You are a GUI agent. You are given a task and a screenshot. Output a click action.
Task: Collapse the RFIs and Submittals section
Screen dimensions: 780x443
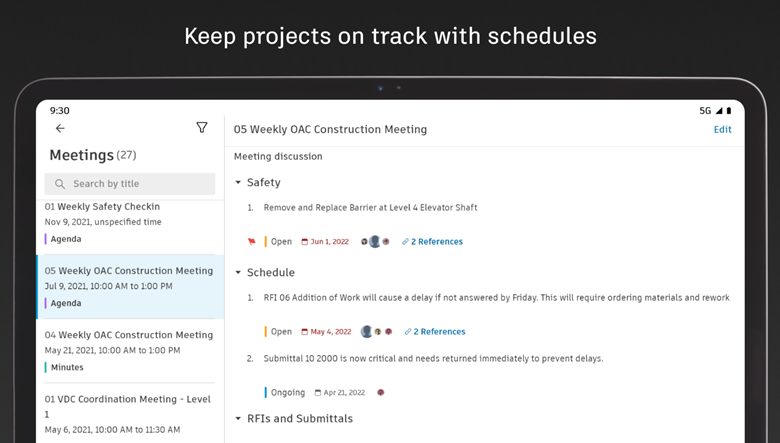tap(238, 419)
